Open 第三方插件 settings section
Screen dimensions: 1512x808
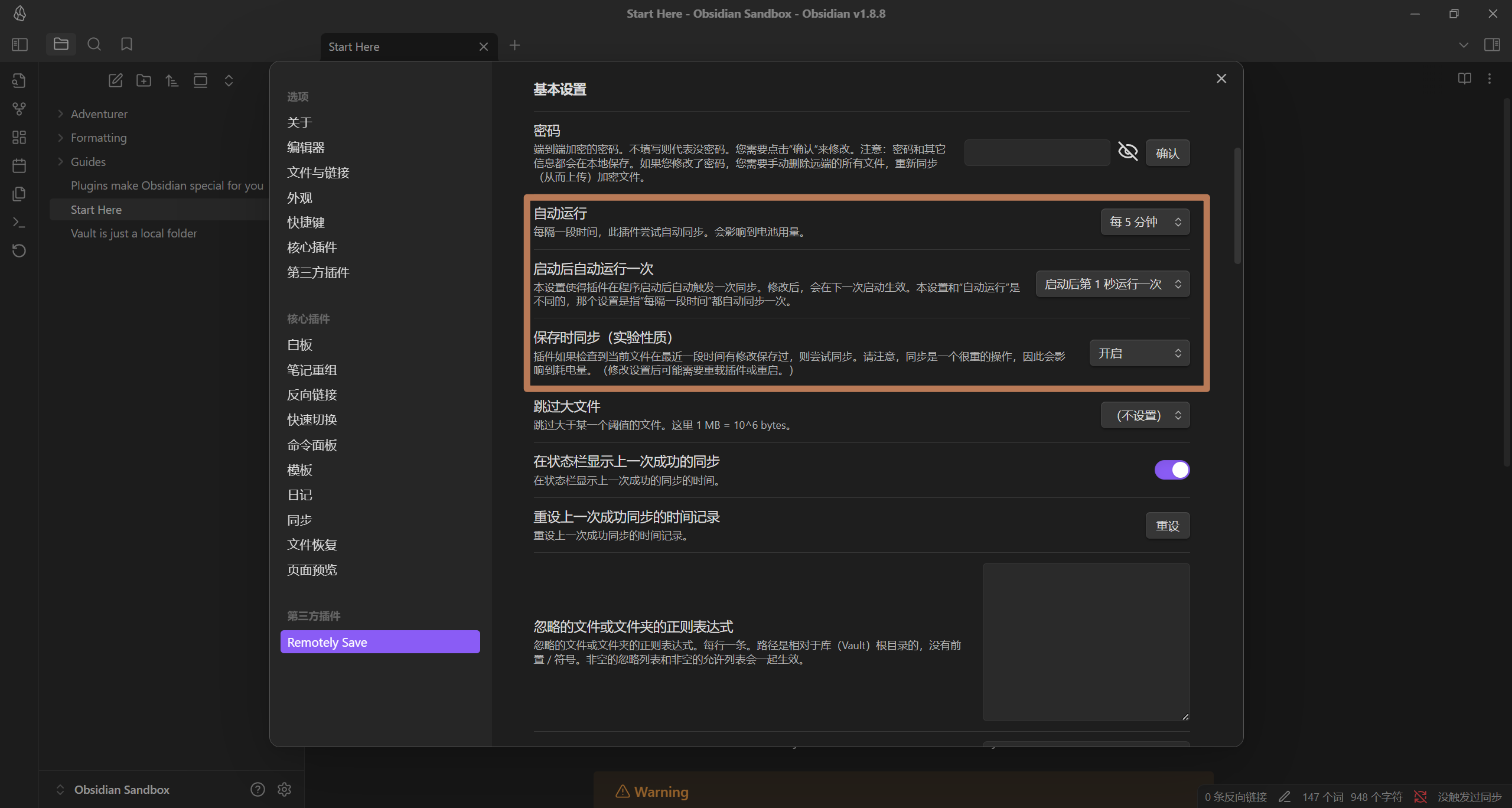click(318, 272)
